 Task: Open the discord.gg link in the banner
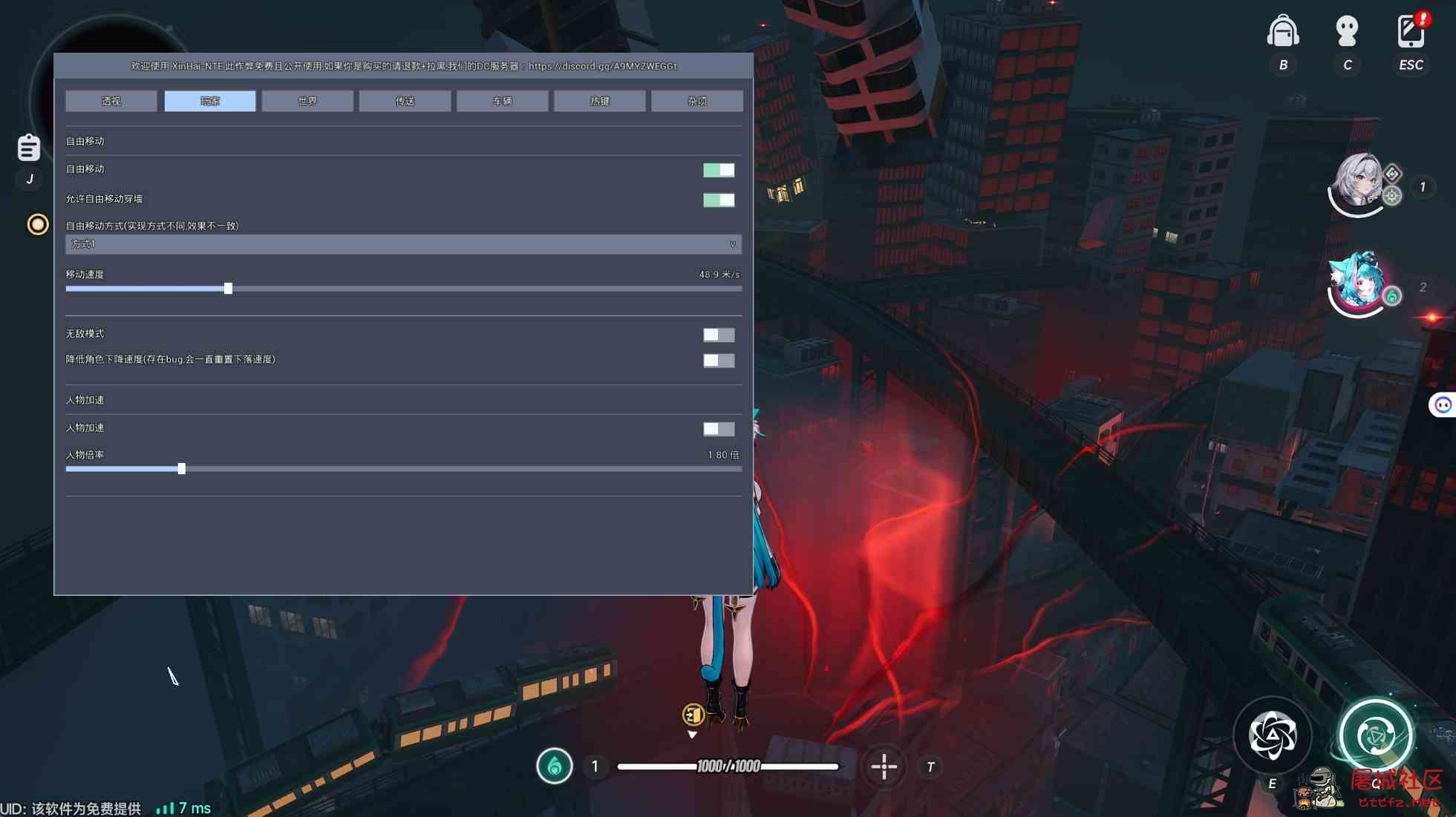(x=602, y=66)
